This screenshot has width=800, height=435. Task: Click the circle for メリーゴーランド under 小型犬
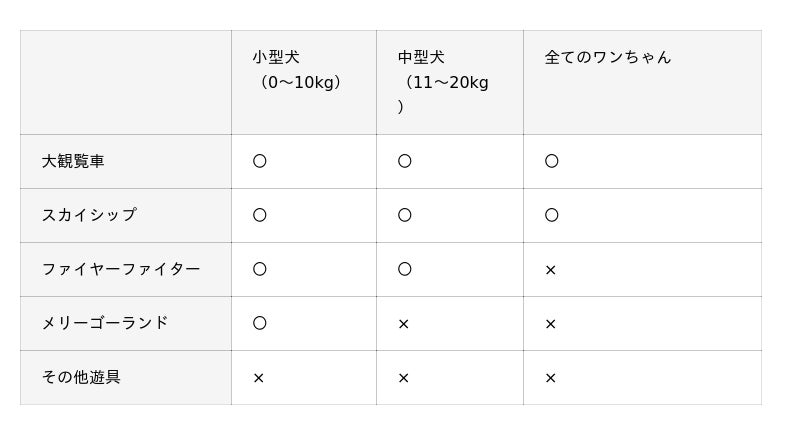[260, 323]
